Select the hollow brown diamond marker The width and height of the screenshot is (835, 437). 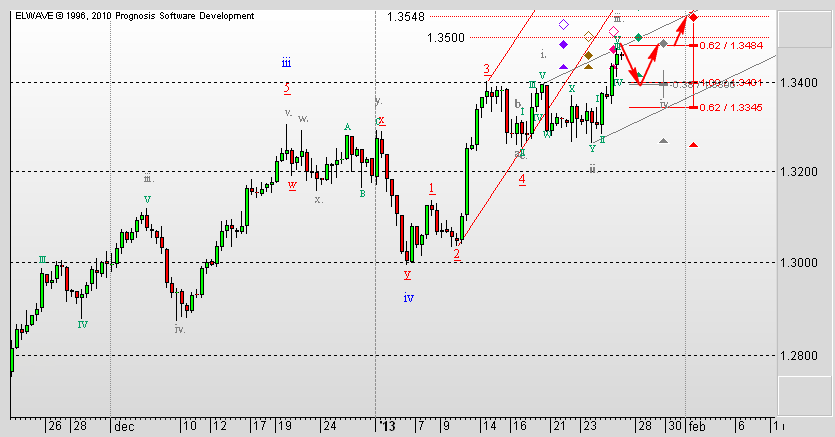[x=588, y=36]
